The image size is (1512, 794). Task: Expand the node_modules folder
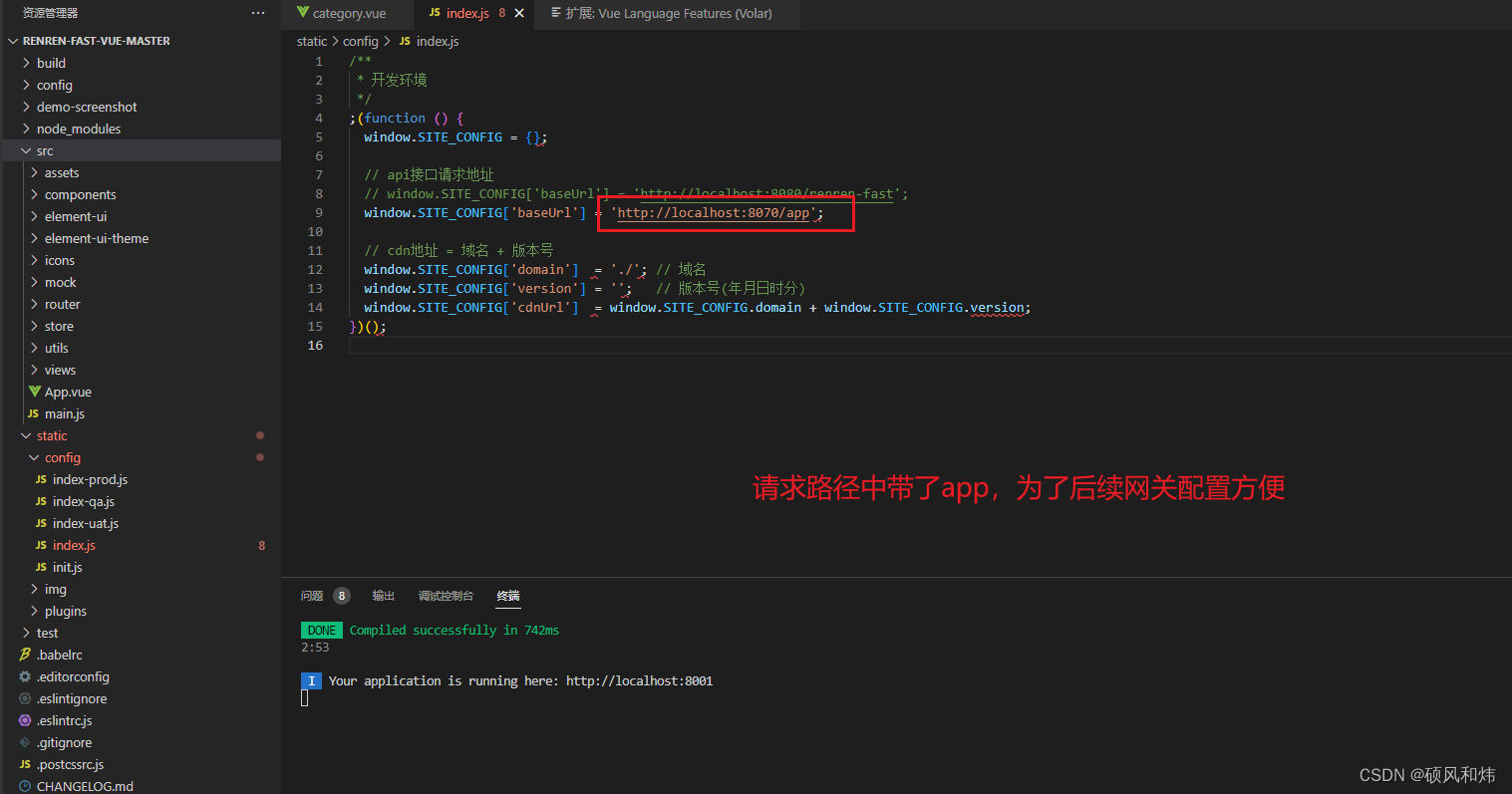79,129
